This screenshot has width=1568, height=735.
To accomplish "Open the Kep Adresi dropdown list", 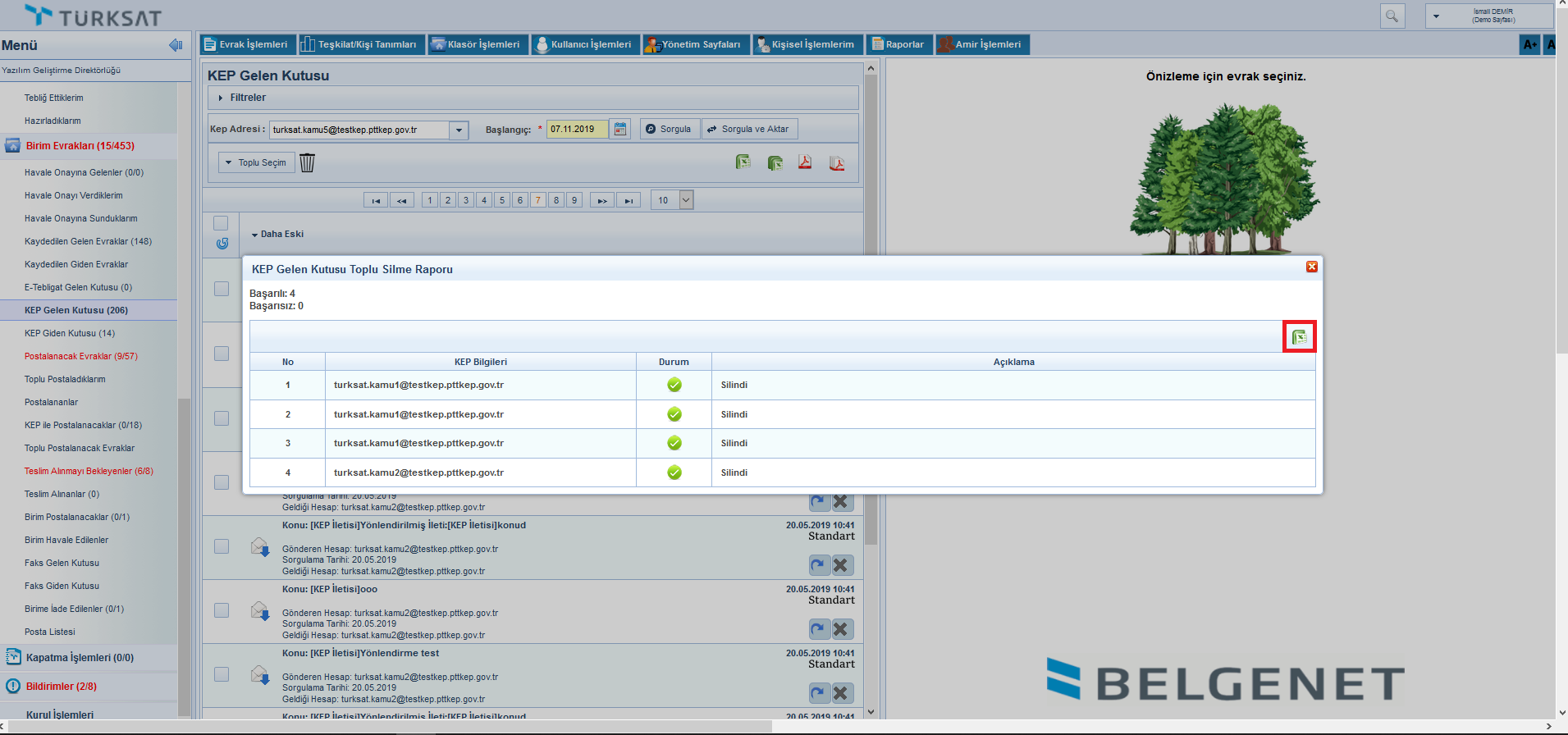I will point(459,130).
